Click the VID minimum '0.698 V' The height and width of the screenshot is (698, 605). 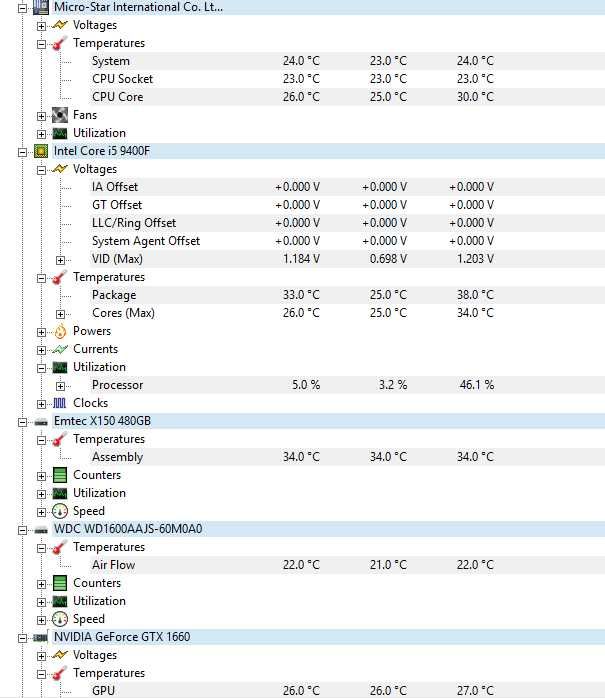pyautogui.click(x=388, y=259)
